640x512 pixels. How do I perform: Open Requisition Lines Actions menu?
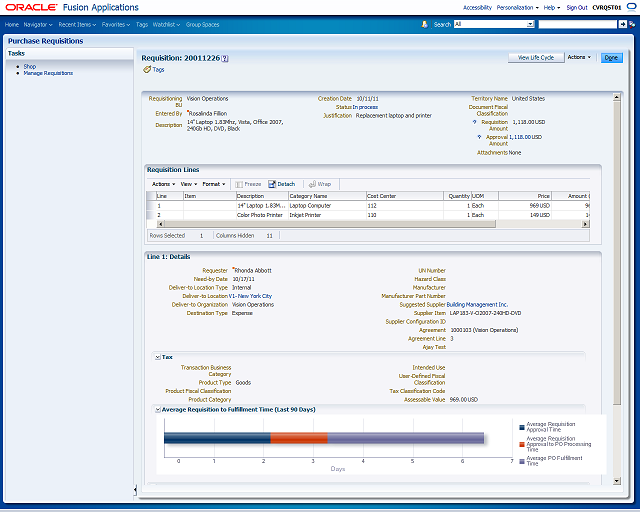163,185
